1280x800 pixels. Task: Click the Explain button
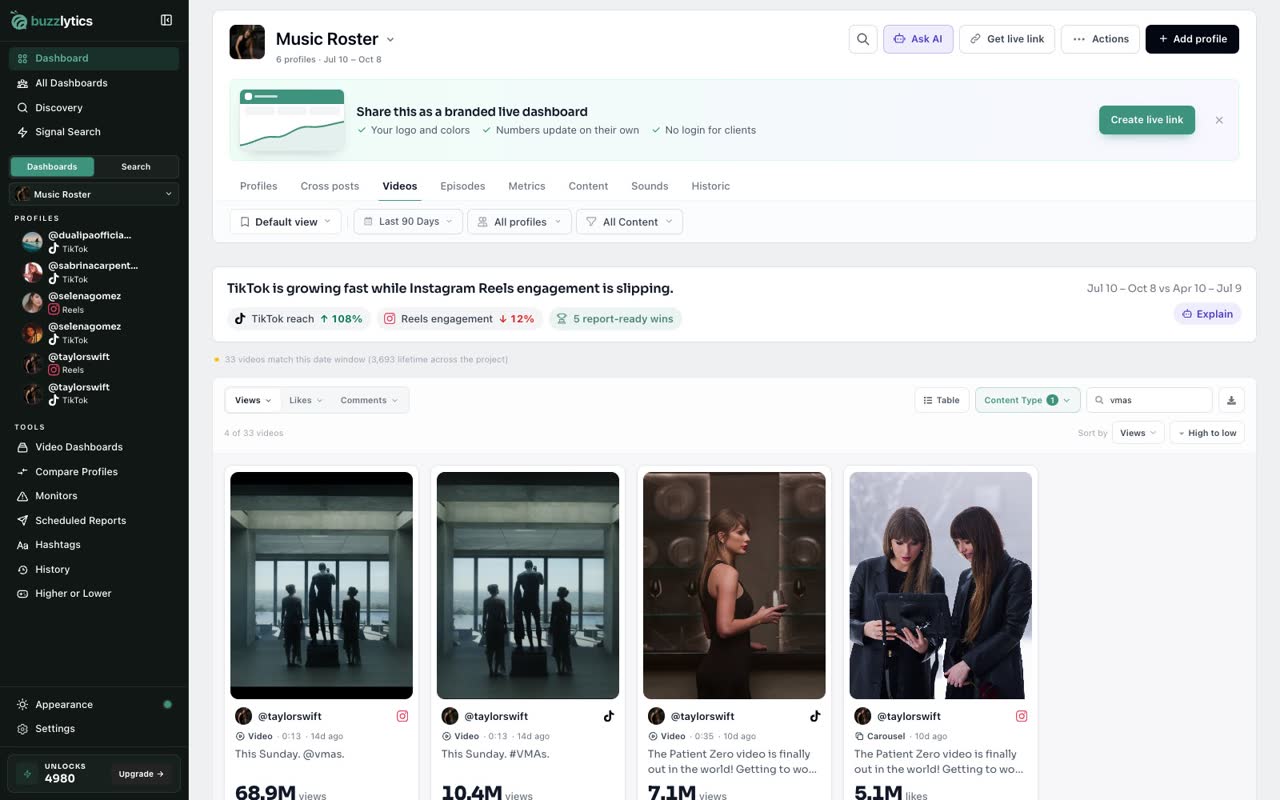point(1207,314)
